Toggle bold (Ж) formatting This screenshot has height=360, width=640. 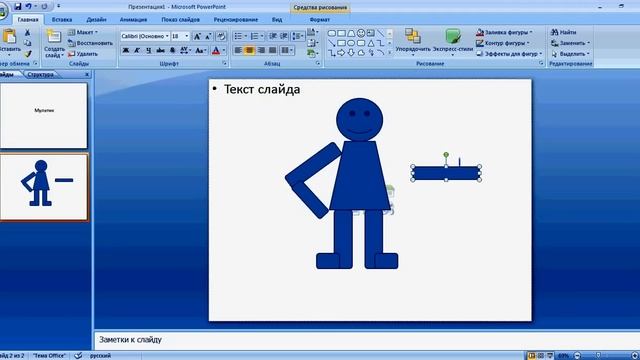[126, 50]
